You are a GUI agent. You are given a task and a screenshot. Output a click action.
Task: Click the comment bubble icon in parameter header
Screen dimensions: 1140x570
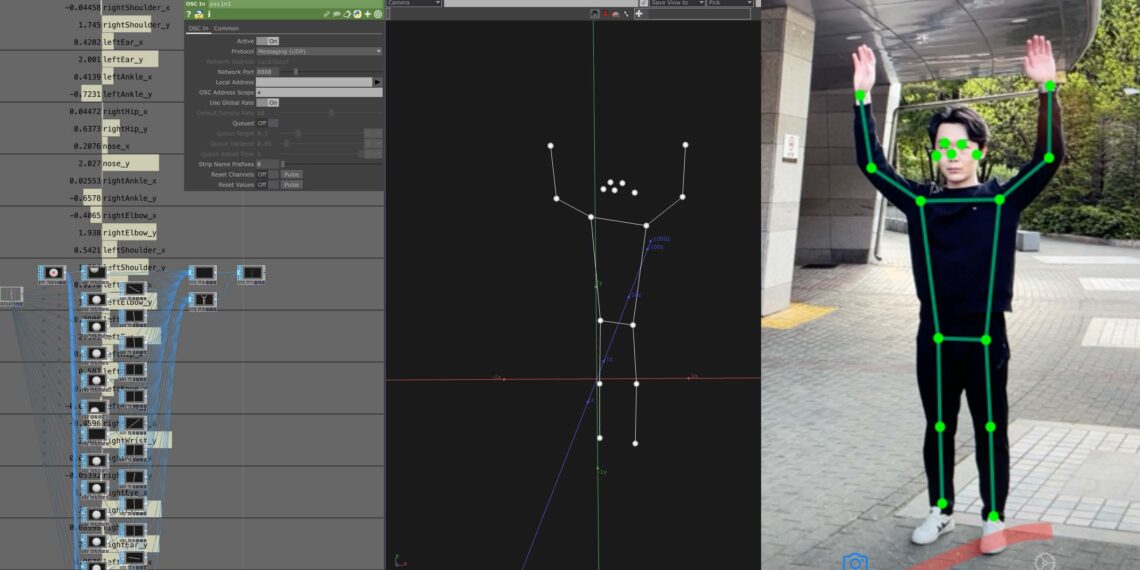pyautogui.click(x=338, y=14)
